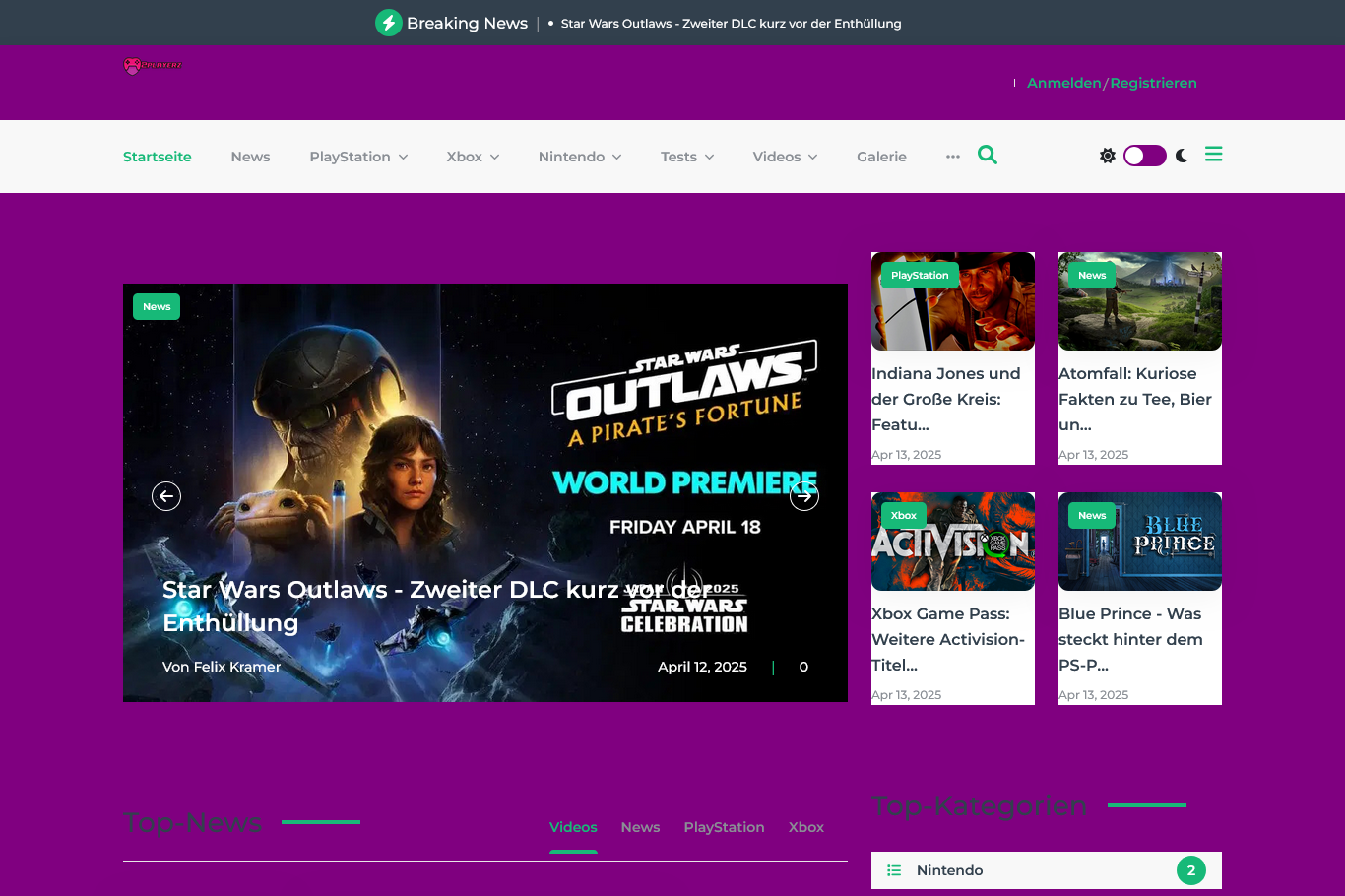The width and height of the screenshot is (1345, 896).
Task: Toggle the dark mode switch
Action: [1144, 156]
